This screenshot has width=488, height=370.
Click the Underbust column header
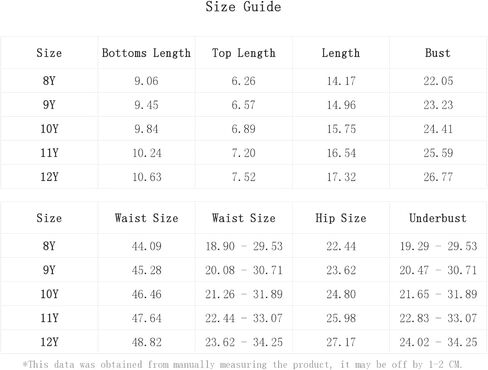pos(438,218)
